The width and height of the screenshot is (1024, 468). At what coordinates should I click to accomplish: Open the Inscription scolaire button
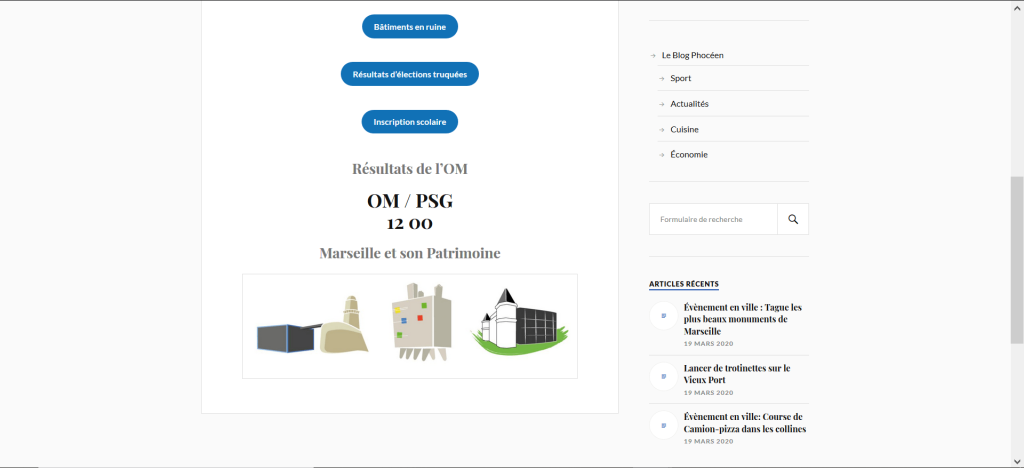410,121
